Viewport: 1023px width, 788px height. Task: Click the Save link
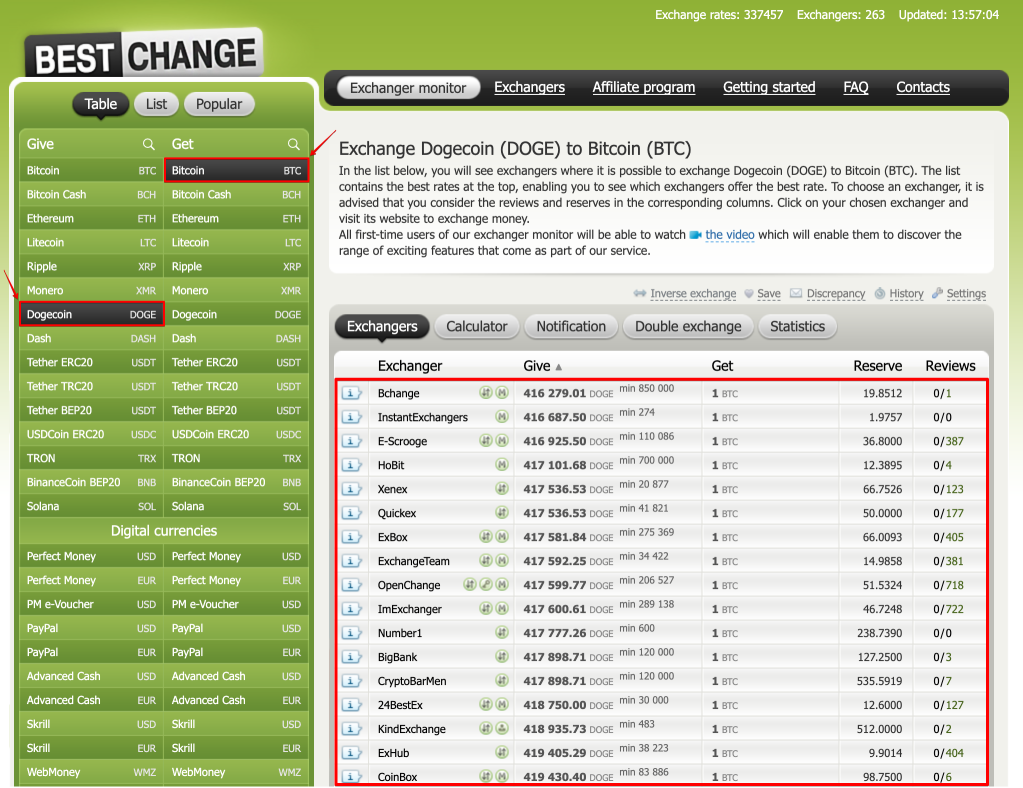pyautogui.click(x=769, y=294)
